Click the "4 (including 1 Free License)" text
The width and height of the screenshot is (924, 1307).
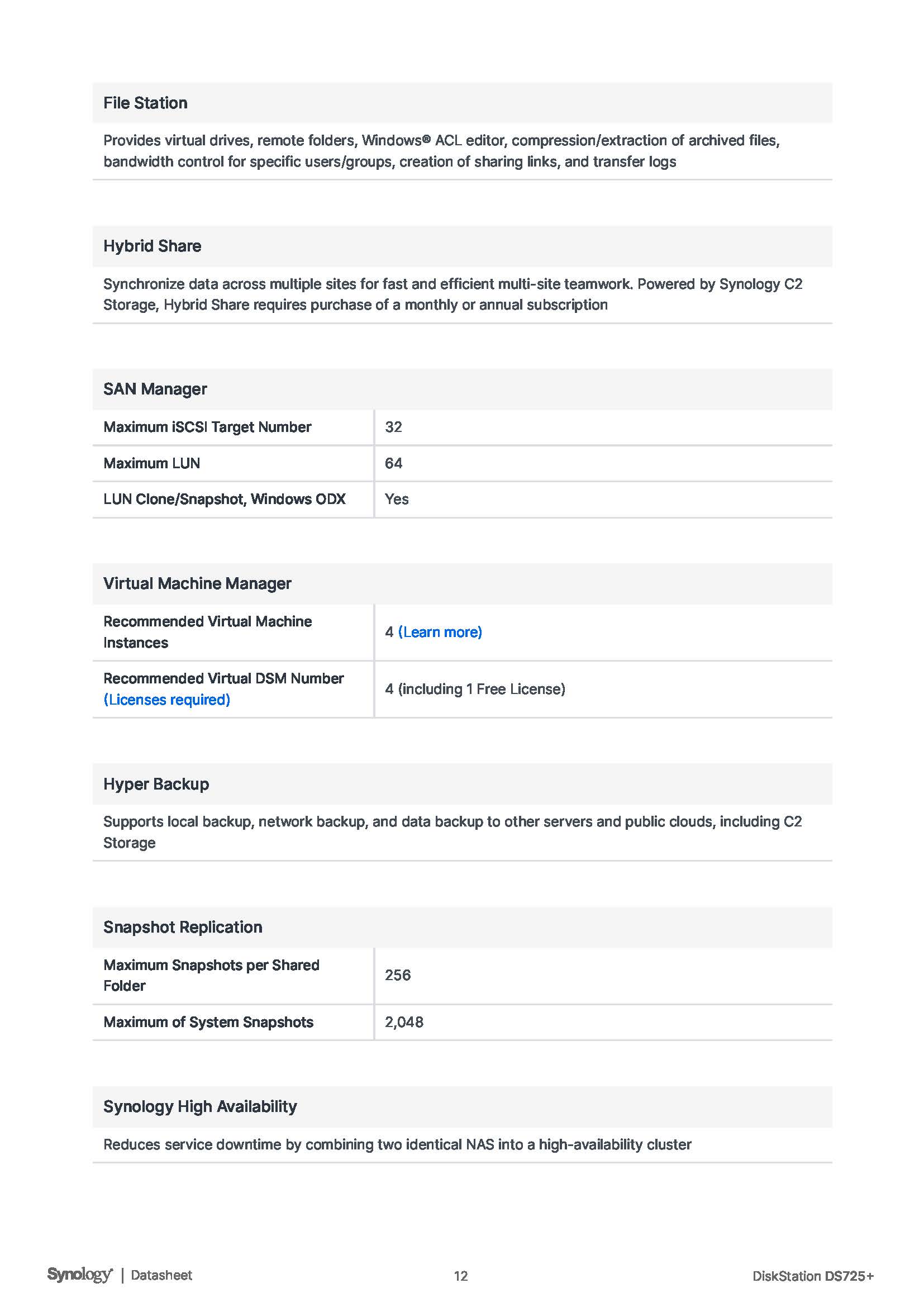pyautogui.click(x=474, y=689)
